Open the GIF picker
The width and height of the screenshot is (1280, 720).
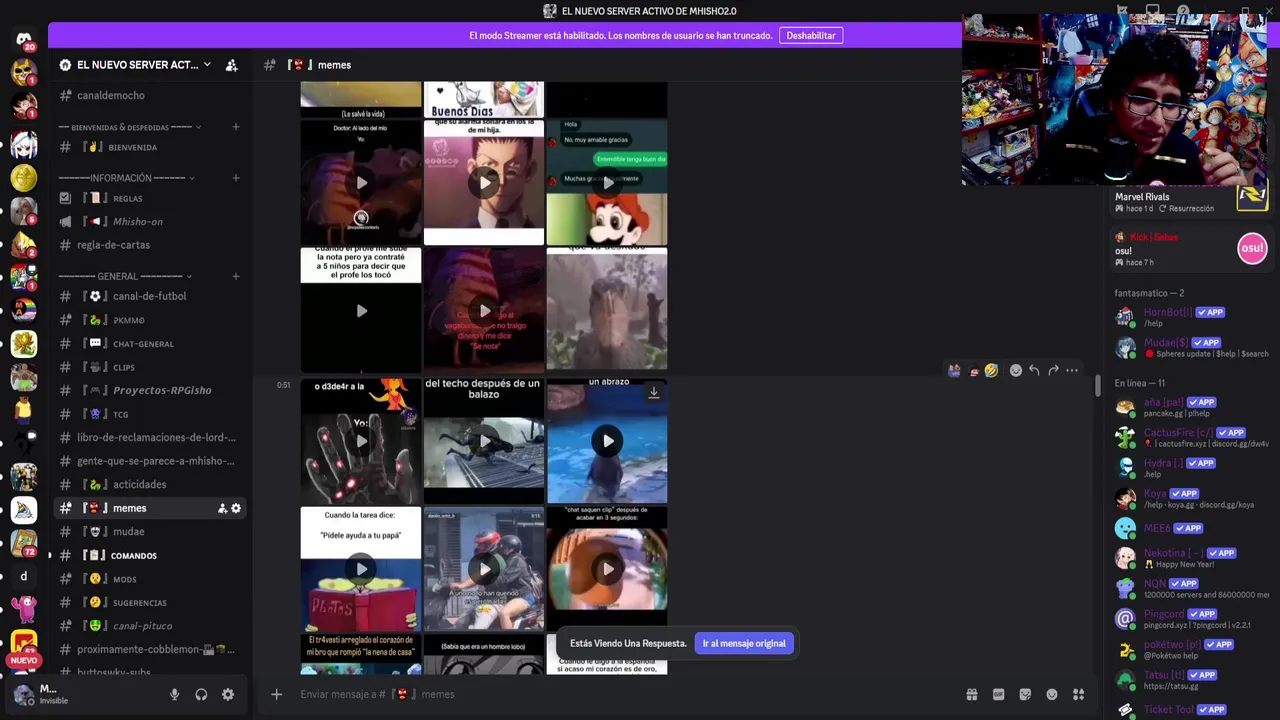coord(998,694)
